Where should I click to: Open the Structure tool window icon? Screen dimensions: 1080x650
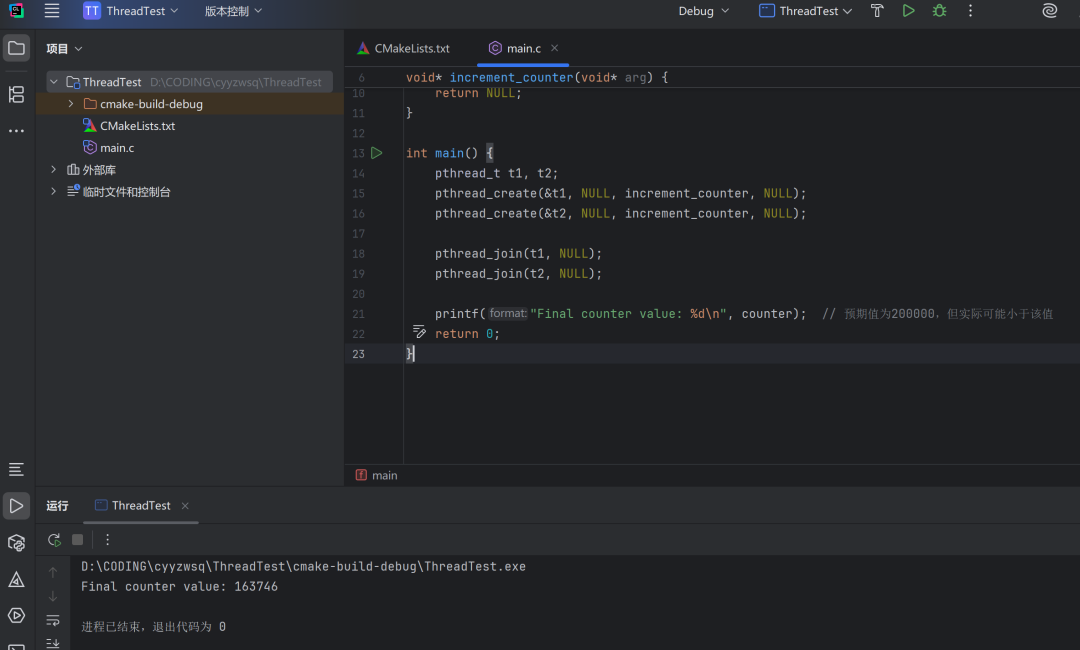coord(16,95)
